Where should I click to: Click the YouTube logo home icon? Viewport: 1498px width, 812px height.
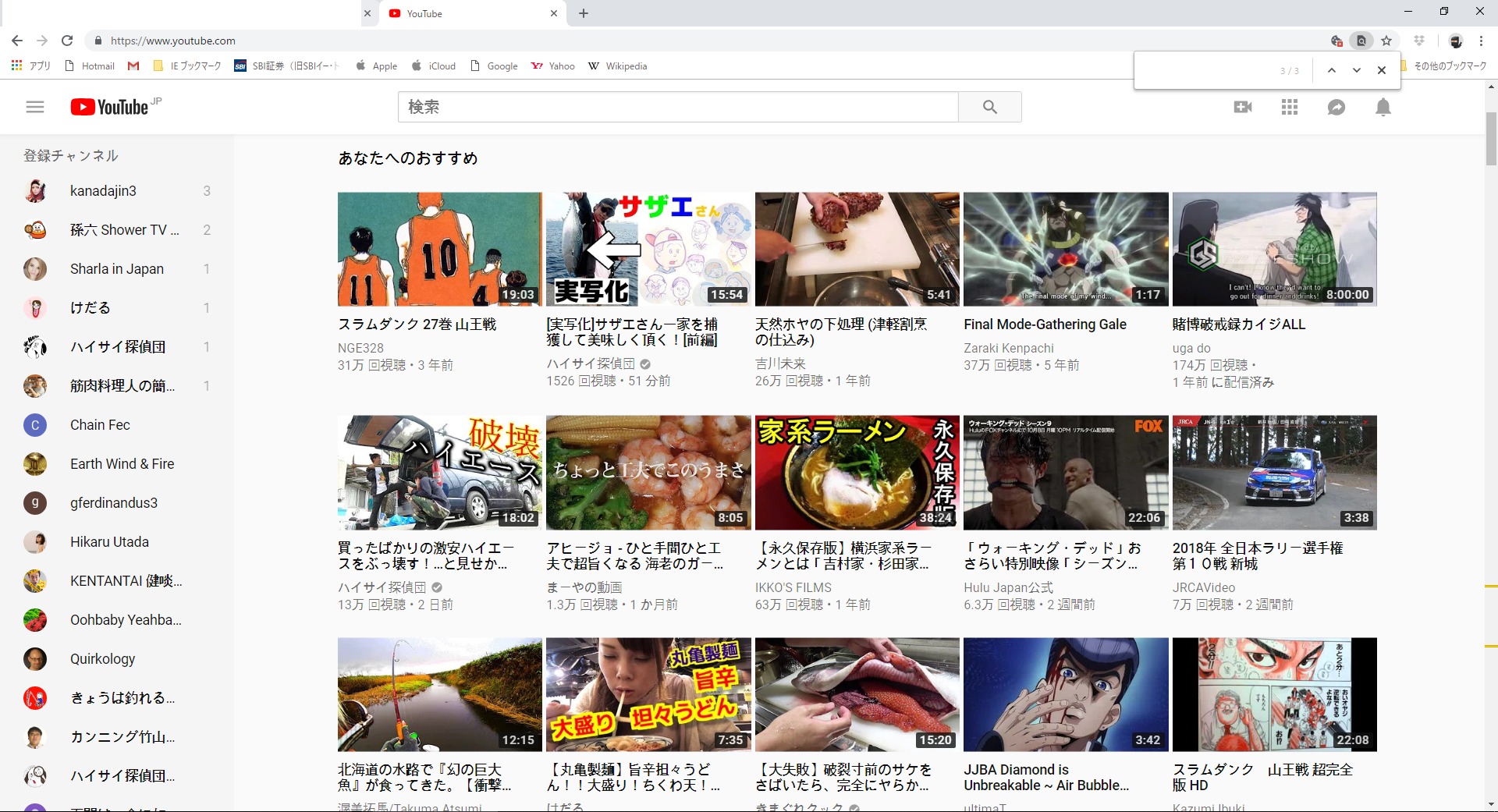(109, 107)
